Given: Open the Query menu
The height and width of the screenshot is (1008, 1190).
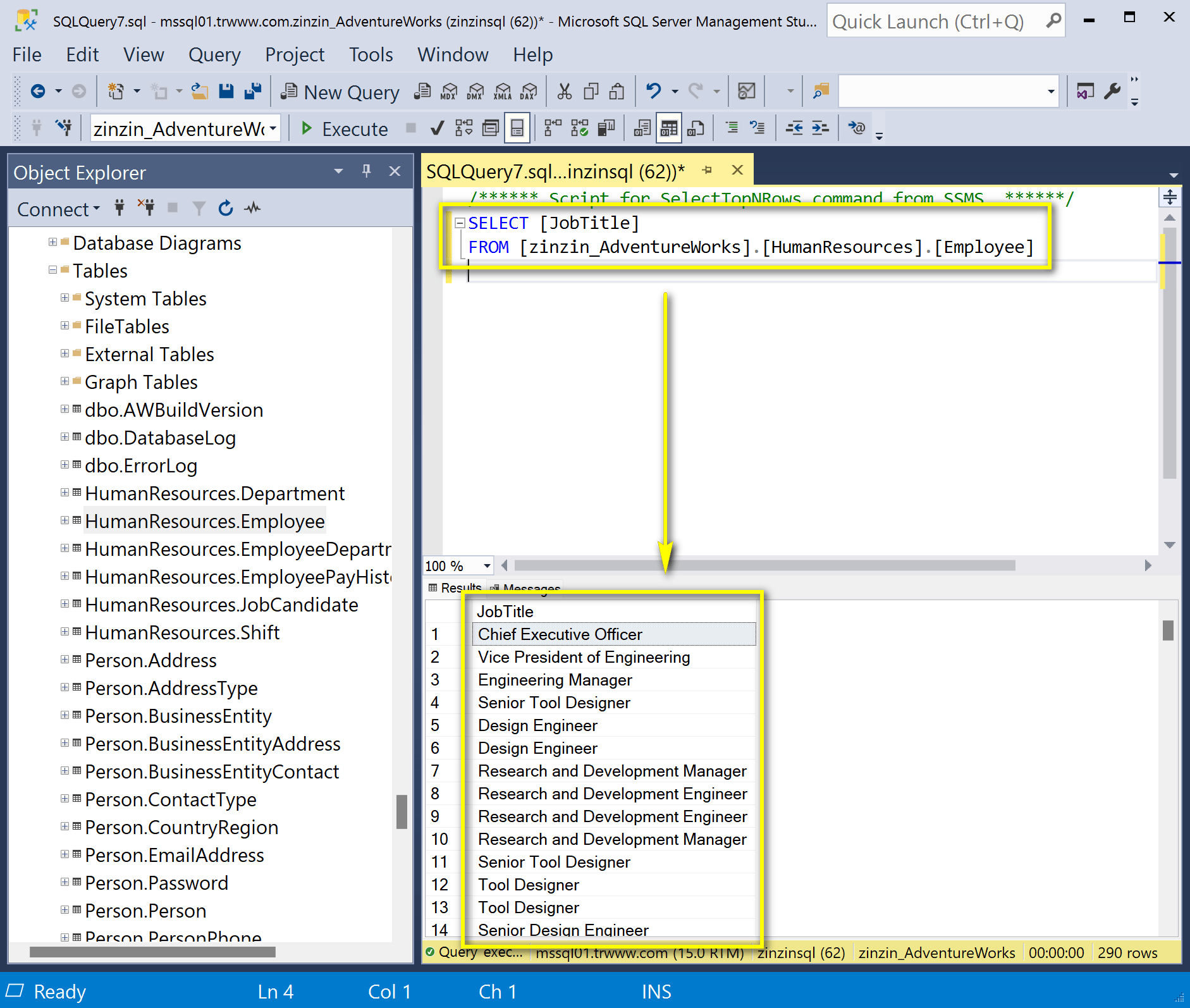Looking at the screenshot, I should pos(214,55).
